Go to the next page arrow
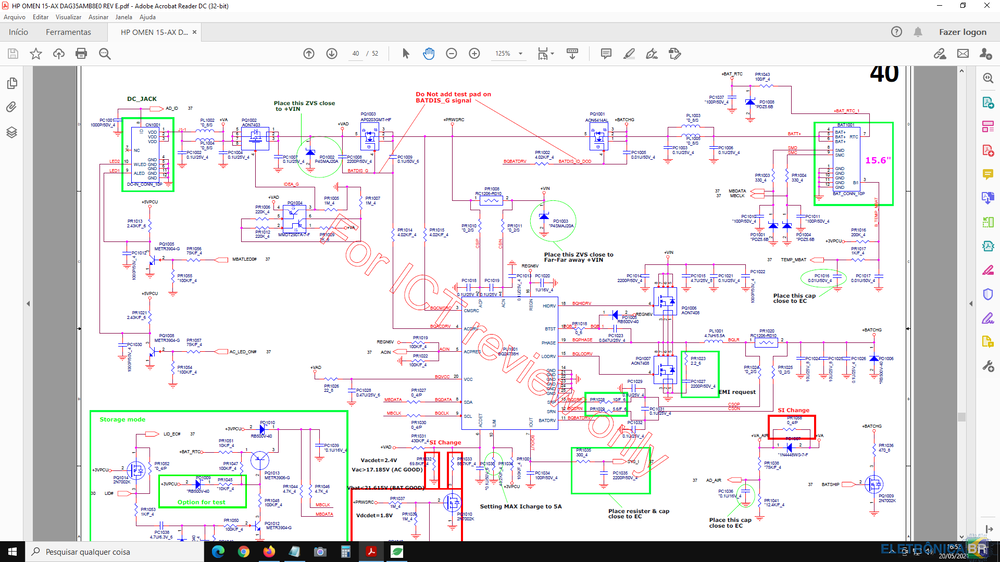Viewport: 1000px width, 562px height. (331, 53)
